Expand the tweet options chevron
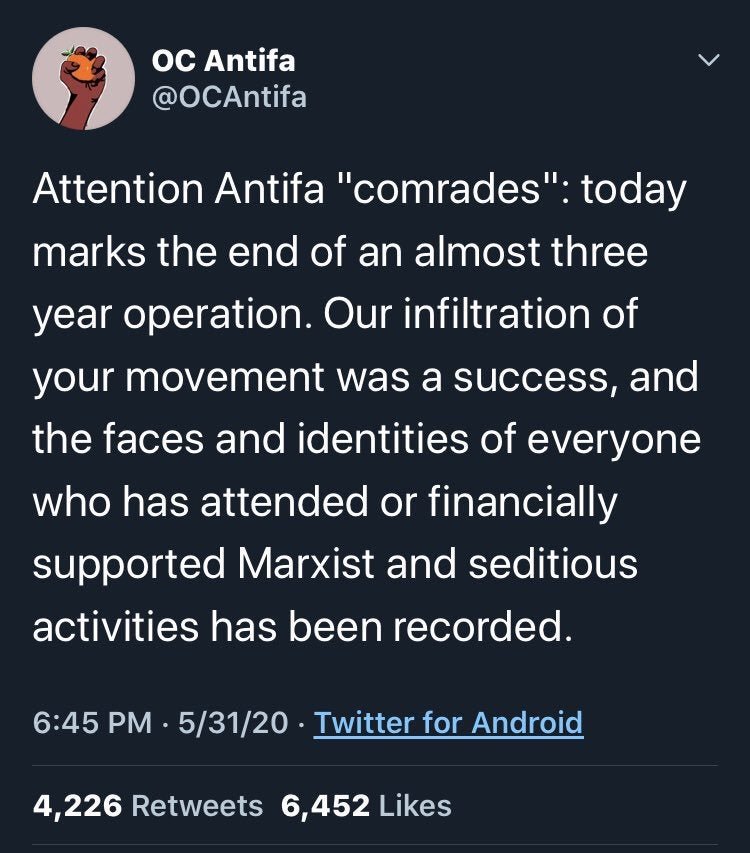 [x=707, y=61]
